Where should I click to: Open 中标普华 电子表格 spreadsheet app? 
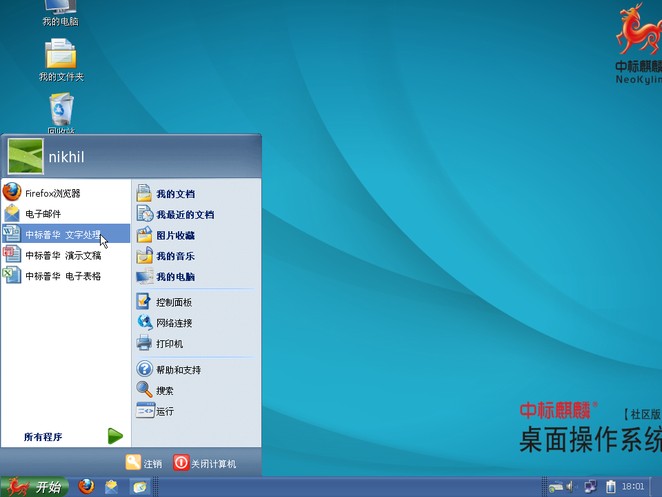(x=62, y=276)
